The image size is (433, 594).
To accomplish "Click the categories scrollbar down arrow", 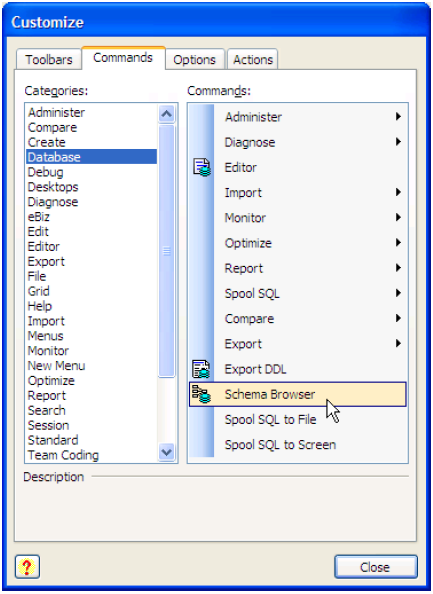I will 167,452.
